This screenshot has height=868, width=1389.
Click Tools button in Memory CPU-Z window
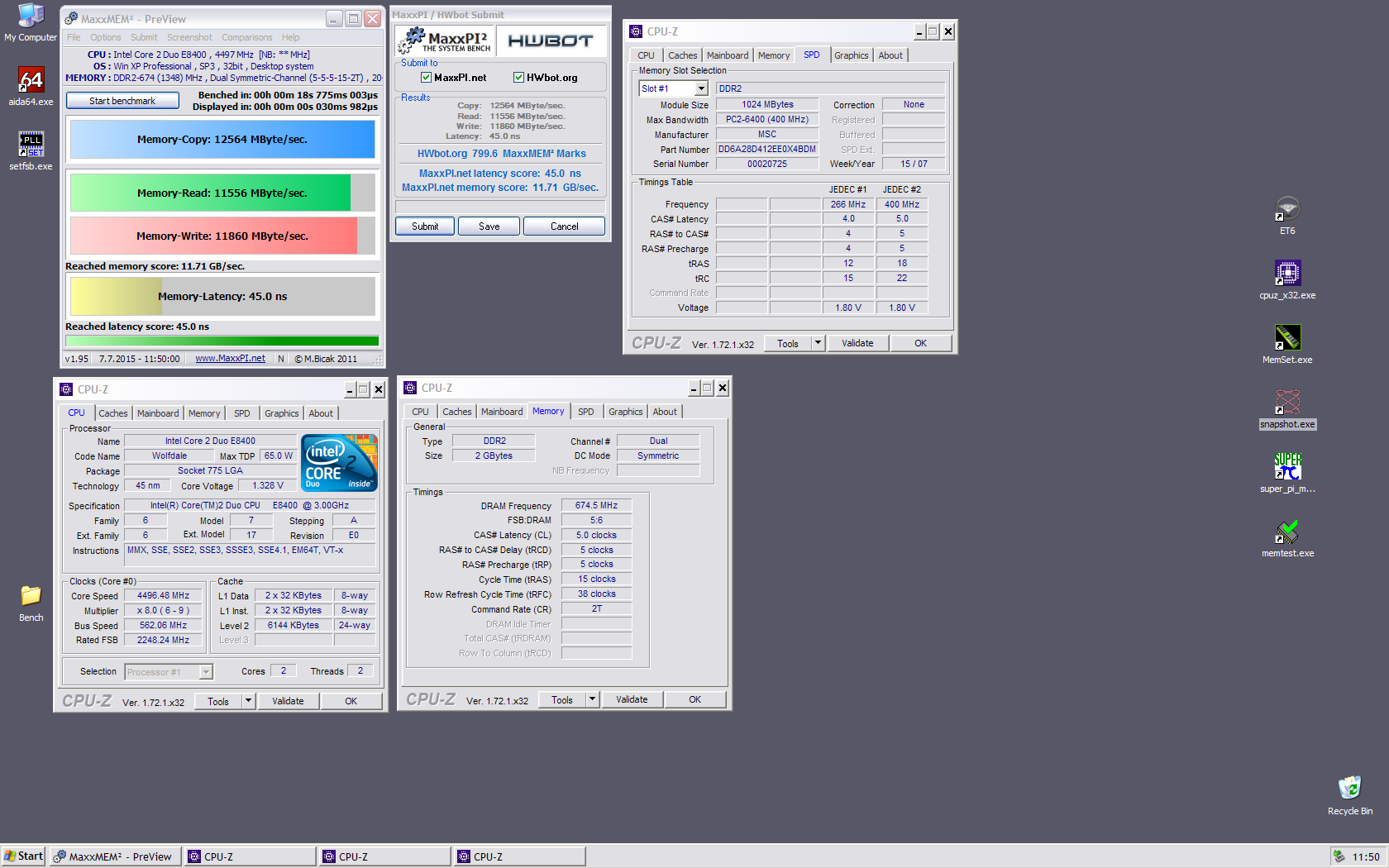pos(562,699)
